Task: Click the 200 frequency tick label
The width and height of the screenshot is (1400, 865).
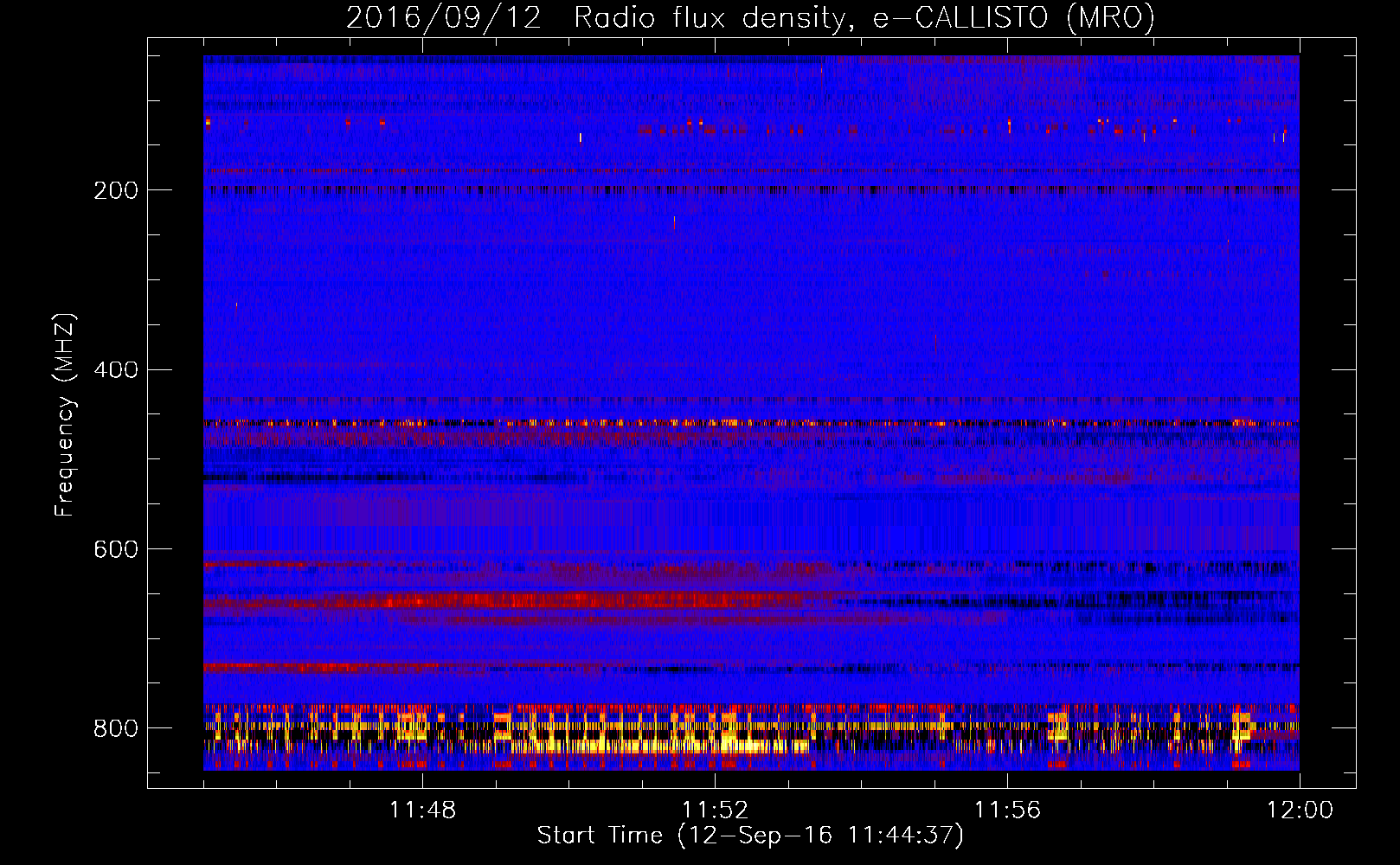Action: (x=116, y=190)
